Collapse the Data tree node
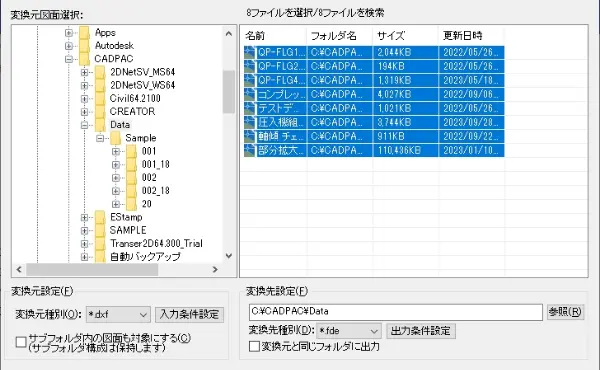The height and width of the screenshot is (370, 600). pyautogui.click(x=85, y=125)
